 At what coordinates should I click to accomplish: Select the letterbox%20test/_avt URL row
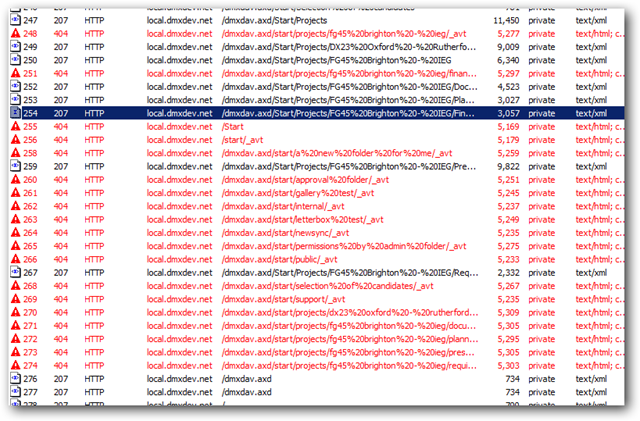pos(302,219)
